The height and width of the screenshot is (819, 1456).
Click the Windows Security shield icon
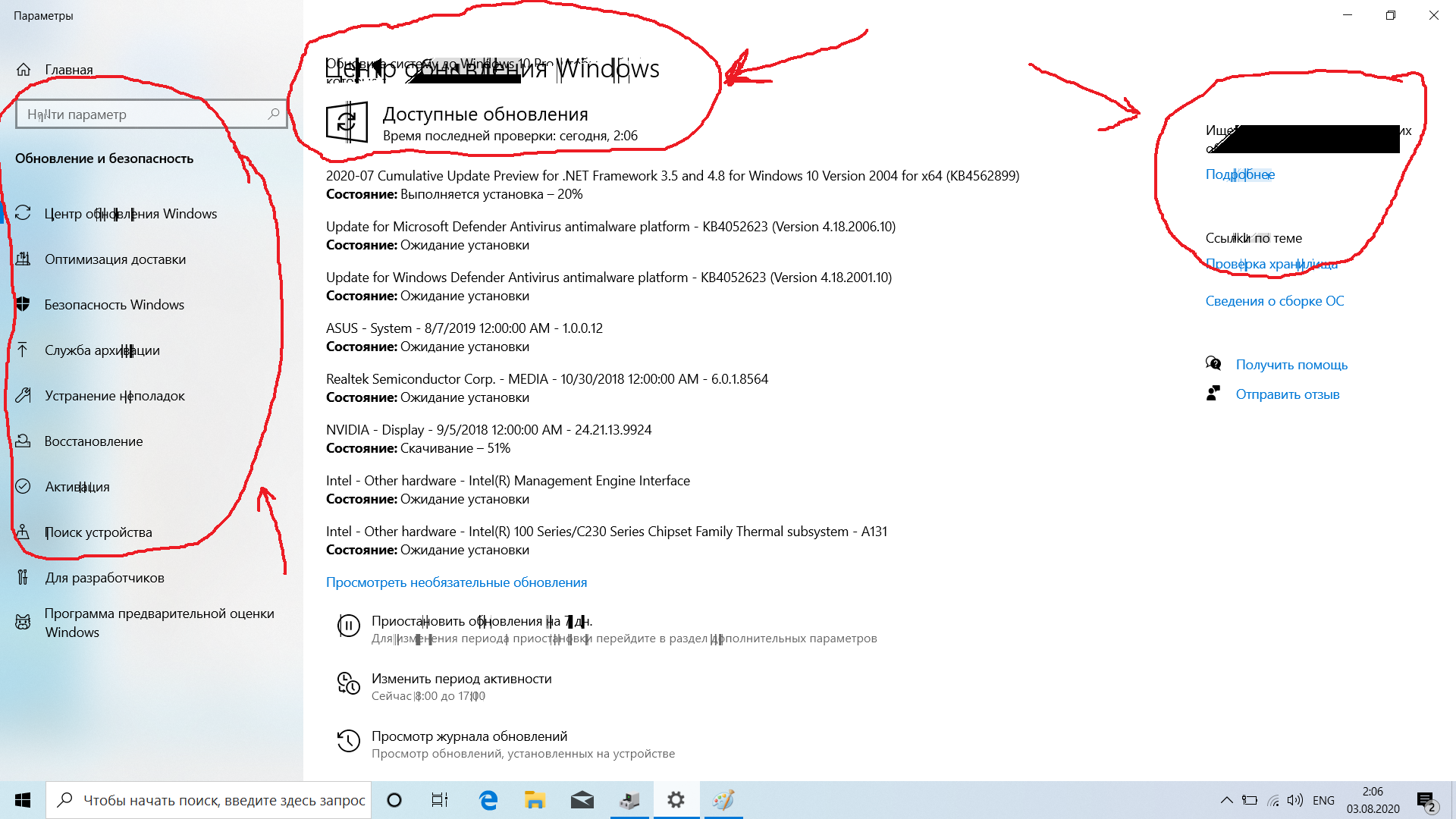[x=24, y=304]
